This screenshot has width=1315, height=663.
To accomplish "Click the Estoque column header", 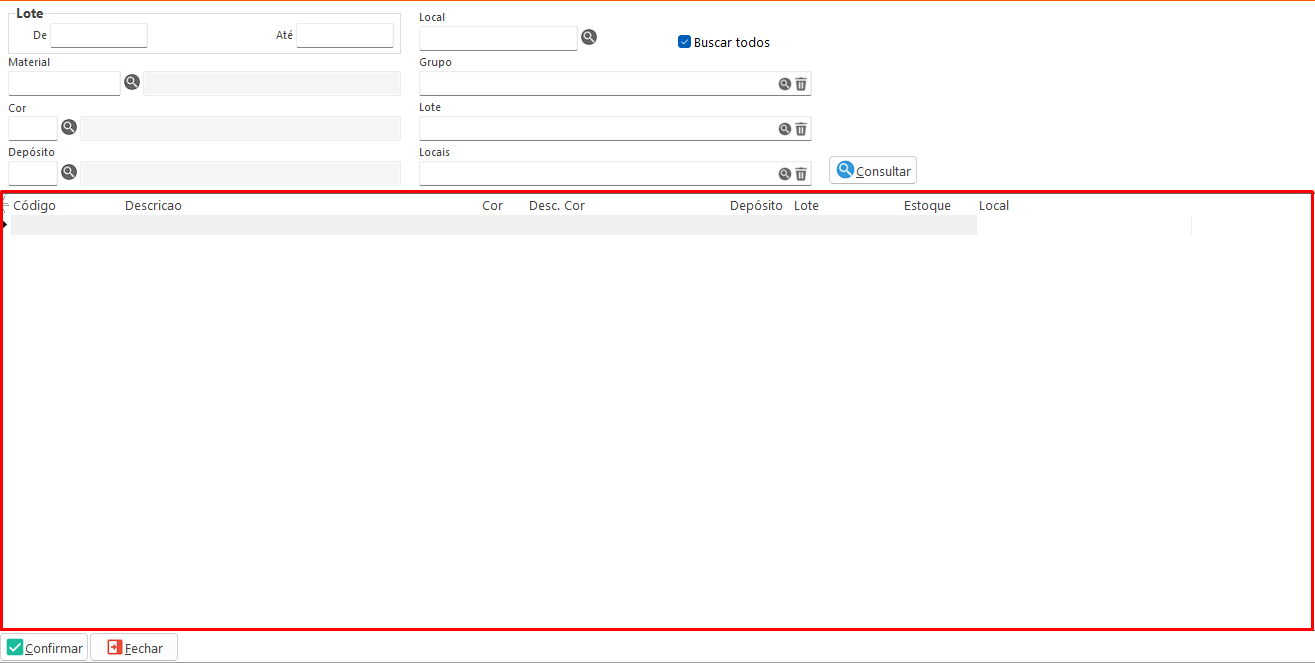I will [x=927, y=205].
